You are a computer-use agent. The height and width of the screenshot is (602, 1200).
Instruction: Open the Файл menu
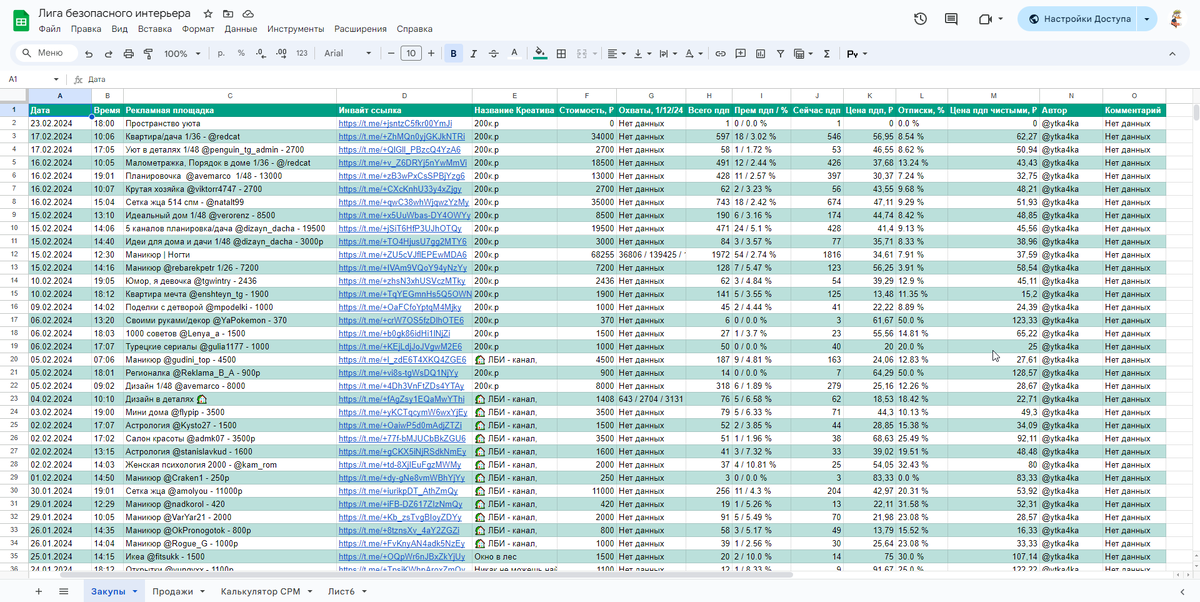click(50, 29)
